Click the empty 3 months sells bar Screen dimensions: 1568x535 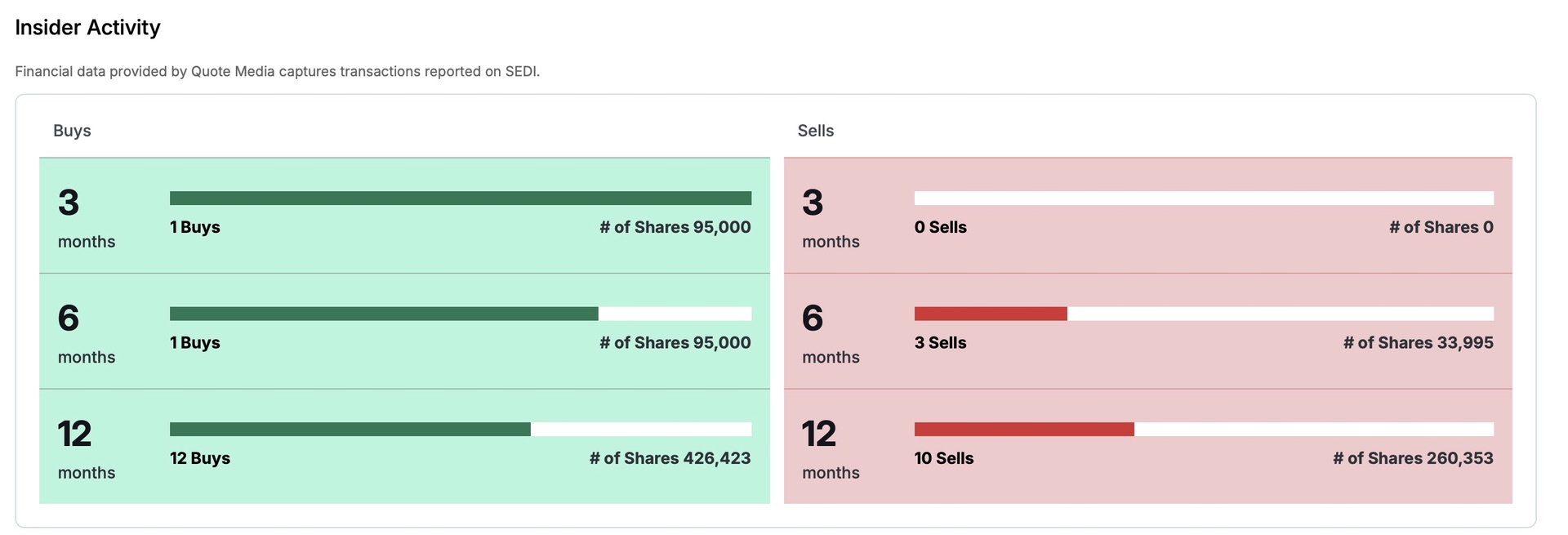(1203, 198)
